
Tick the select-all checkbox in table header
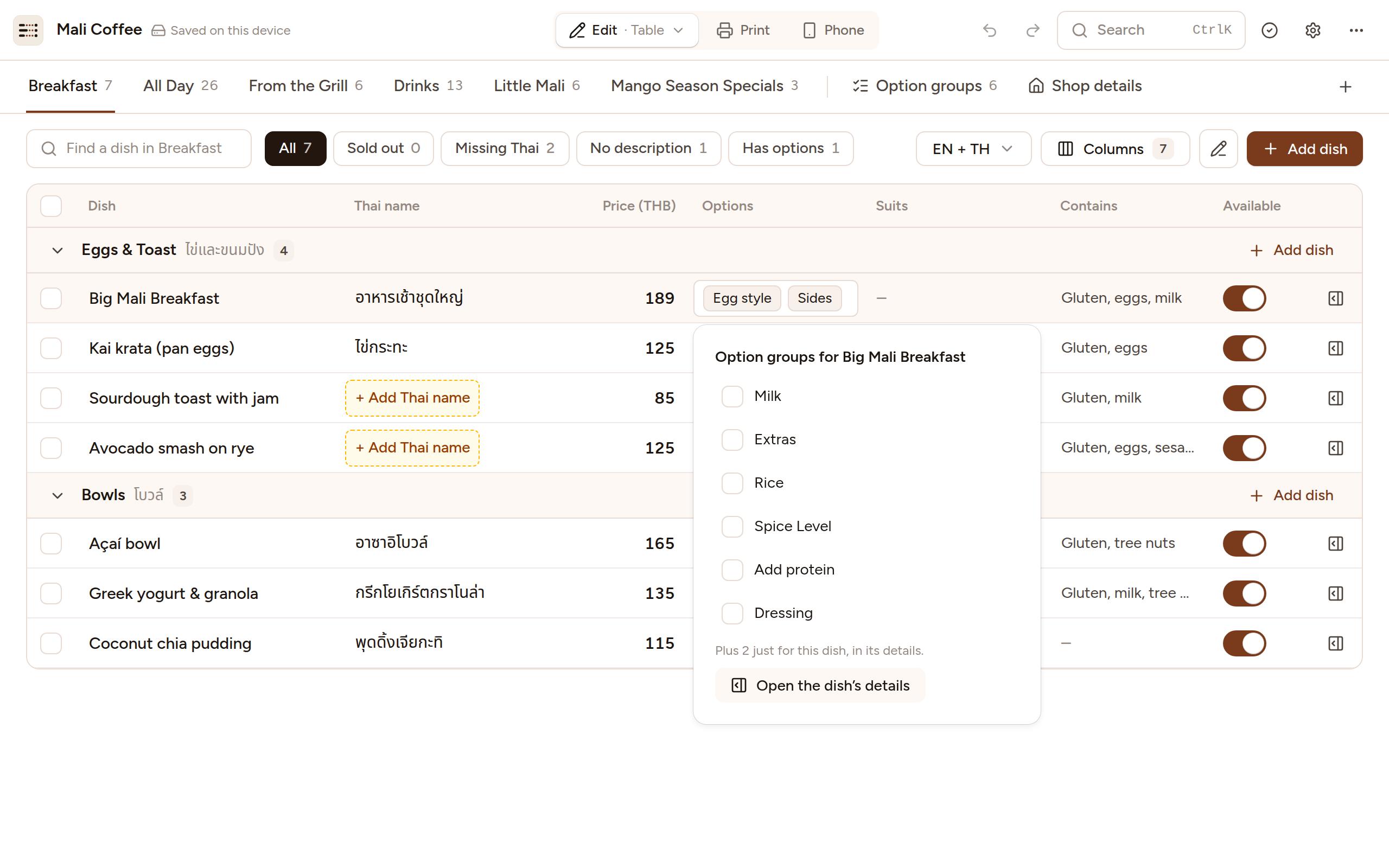pos(51,206)
